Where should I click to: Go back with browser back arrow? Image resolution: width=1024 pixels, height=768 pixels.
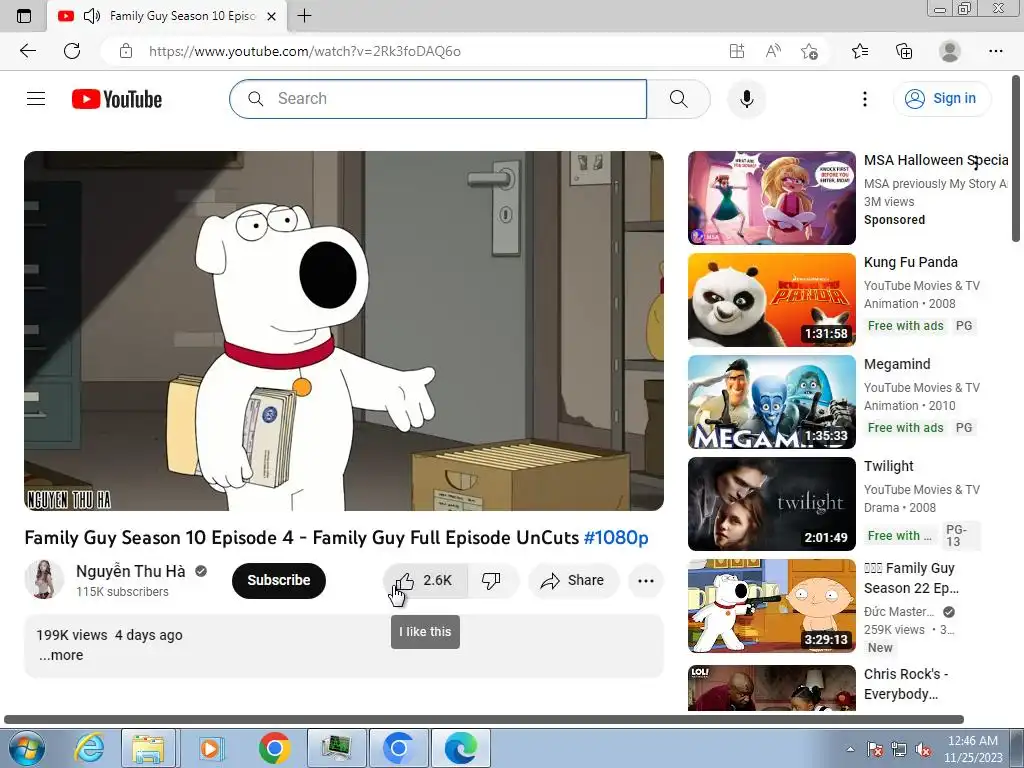(x=28, y=51)
